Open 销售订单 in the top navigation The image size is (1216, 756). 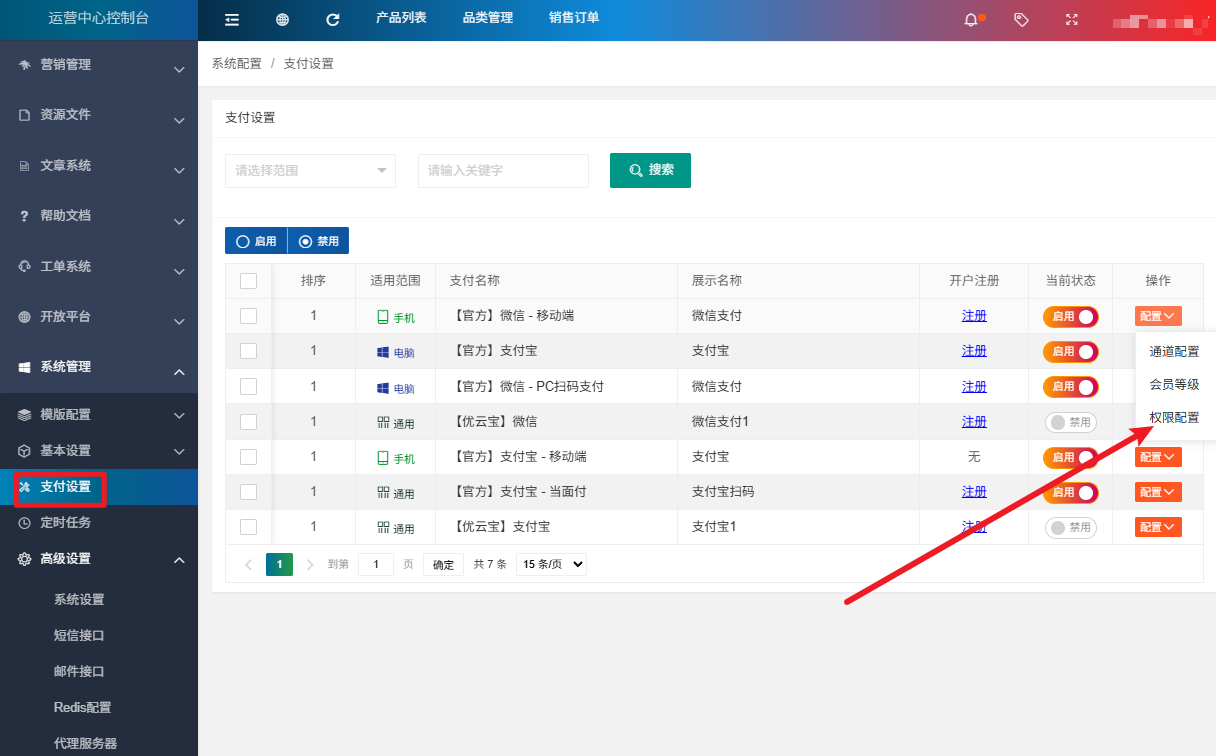(x=574, y=18)
